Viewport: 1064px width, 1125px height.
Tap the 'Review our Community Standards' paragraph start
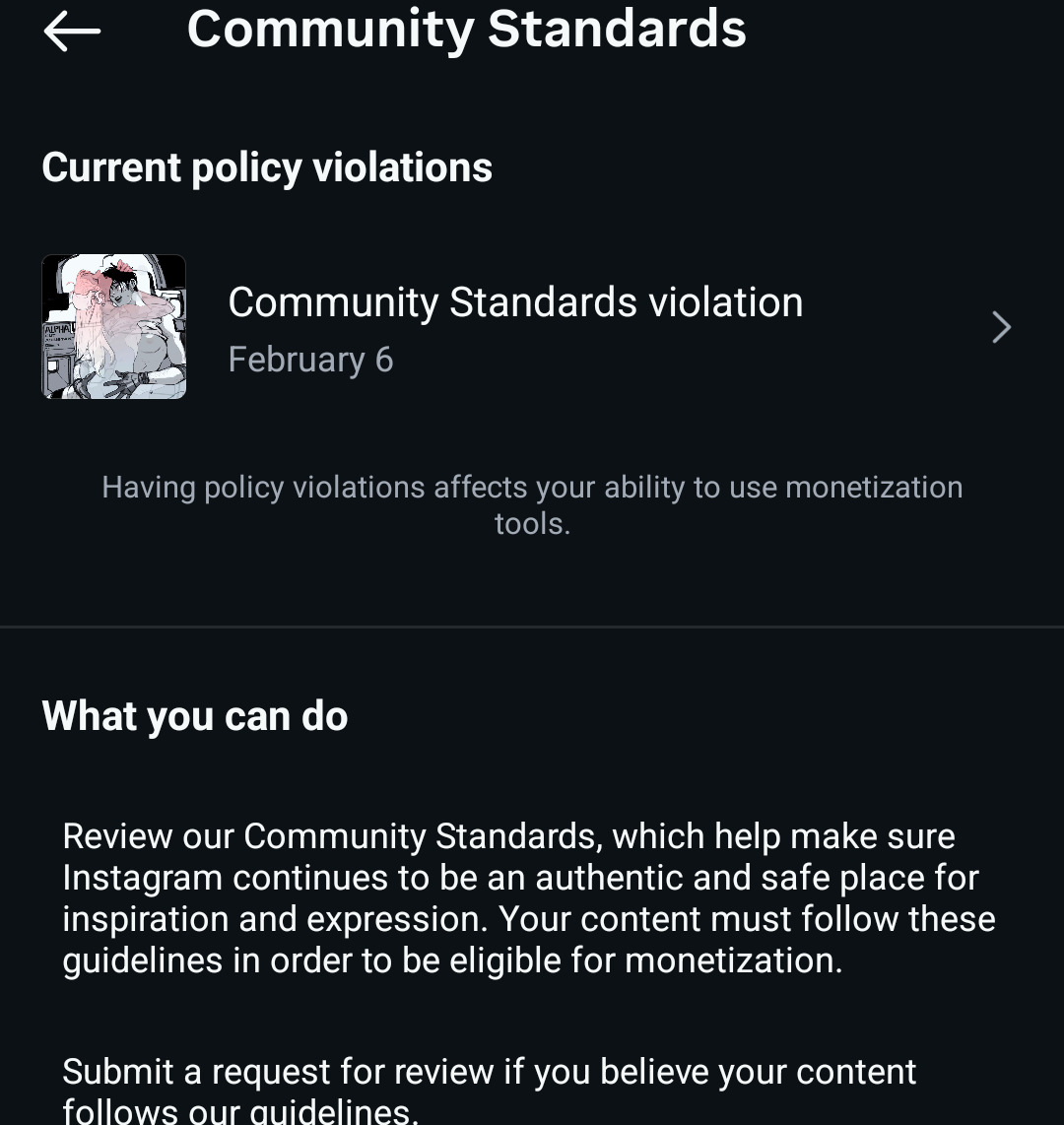(246, 836)
